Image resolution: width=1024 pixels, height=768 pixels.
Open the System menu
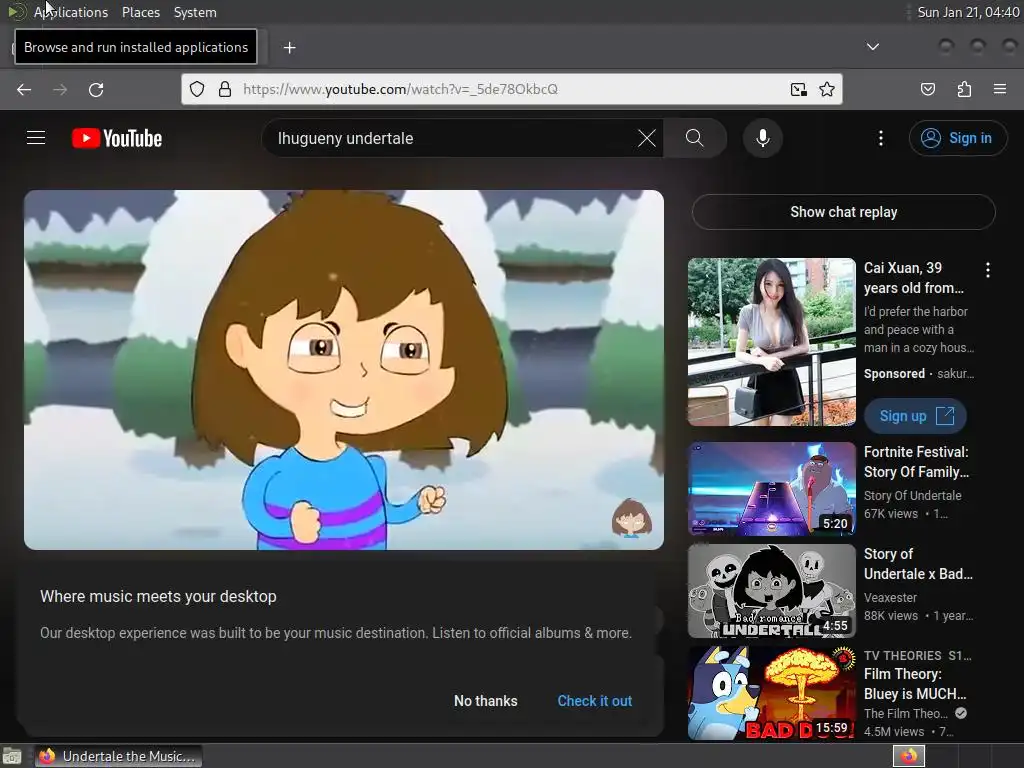(x=195, y=12)
